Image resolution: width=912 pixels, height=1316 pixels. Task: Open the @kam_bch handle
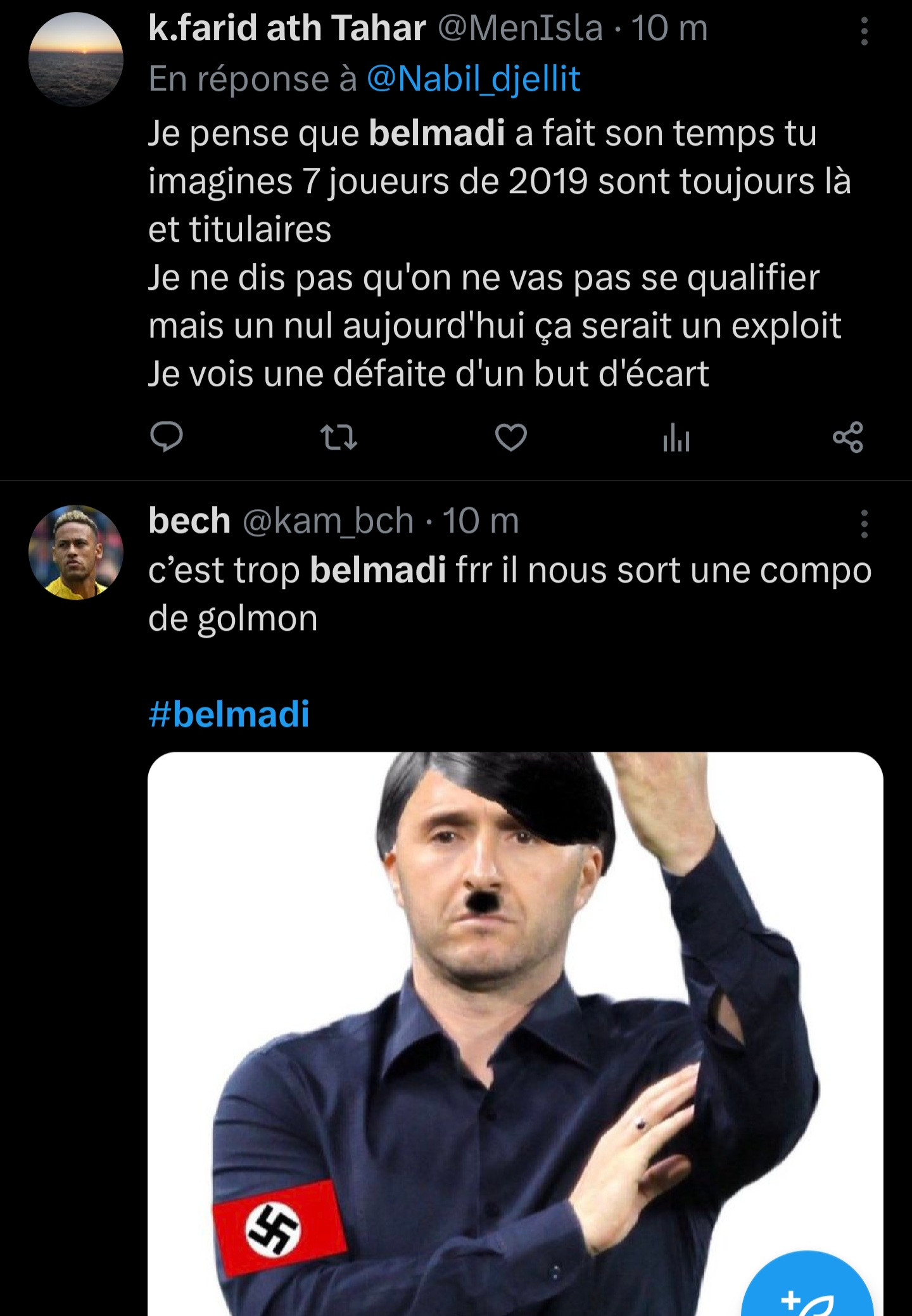328,521
